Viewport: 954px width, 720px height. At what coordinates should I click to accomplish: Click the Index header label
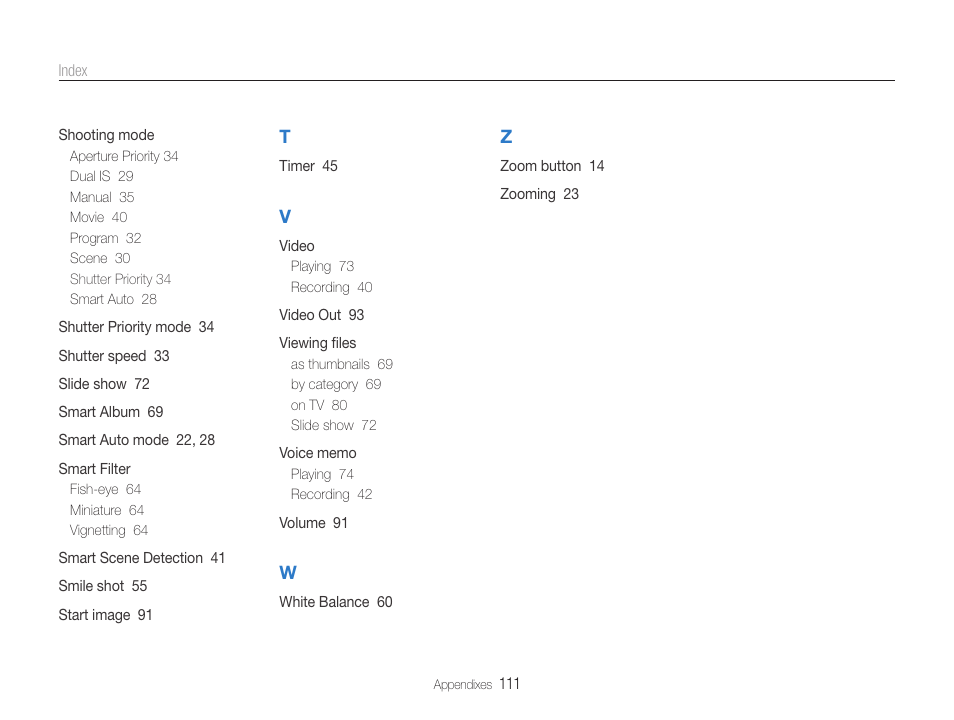73,71
